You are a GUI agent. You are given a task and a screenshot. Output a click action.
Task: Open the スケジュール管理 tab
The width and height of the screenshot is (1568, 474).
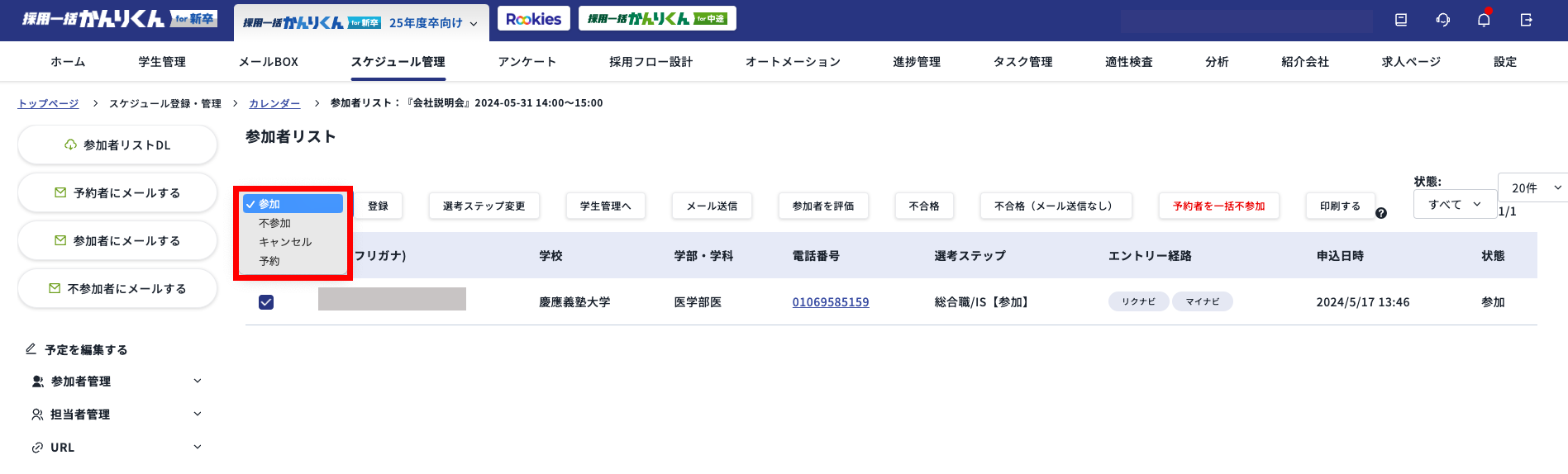pyautogui.click(x=398, y=62)
